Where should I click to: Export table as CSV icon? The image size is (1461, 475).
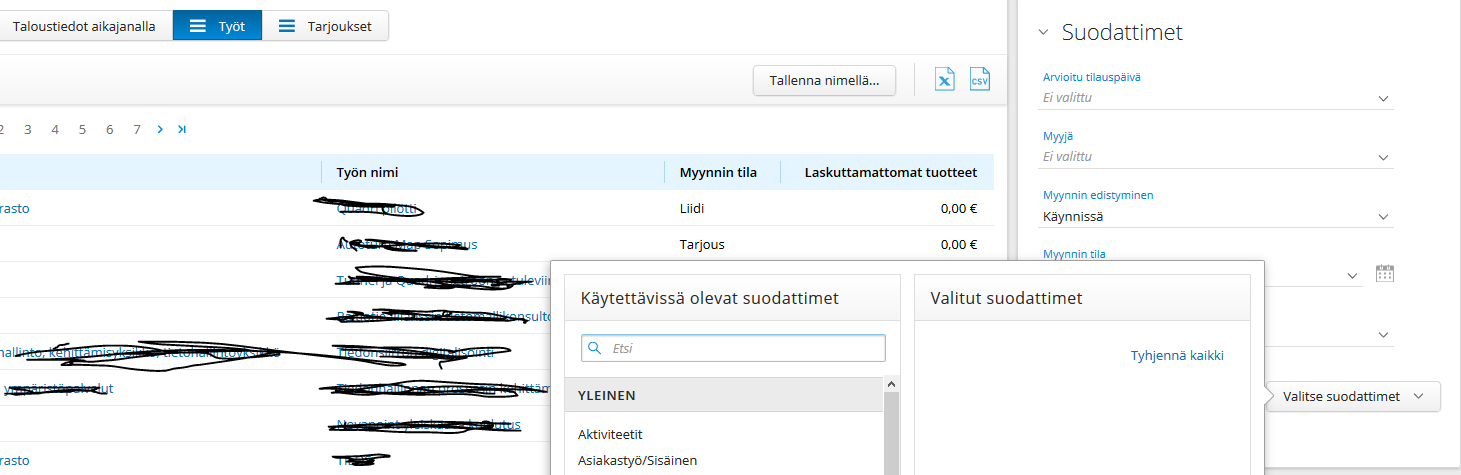(x=980, y=80)
